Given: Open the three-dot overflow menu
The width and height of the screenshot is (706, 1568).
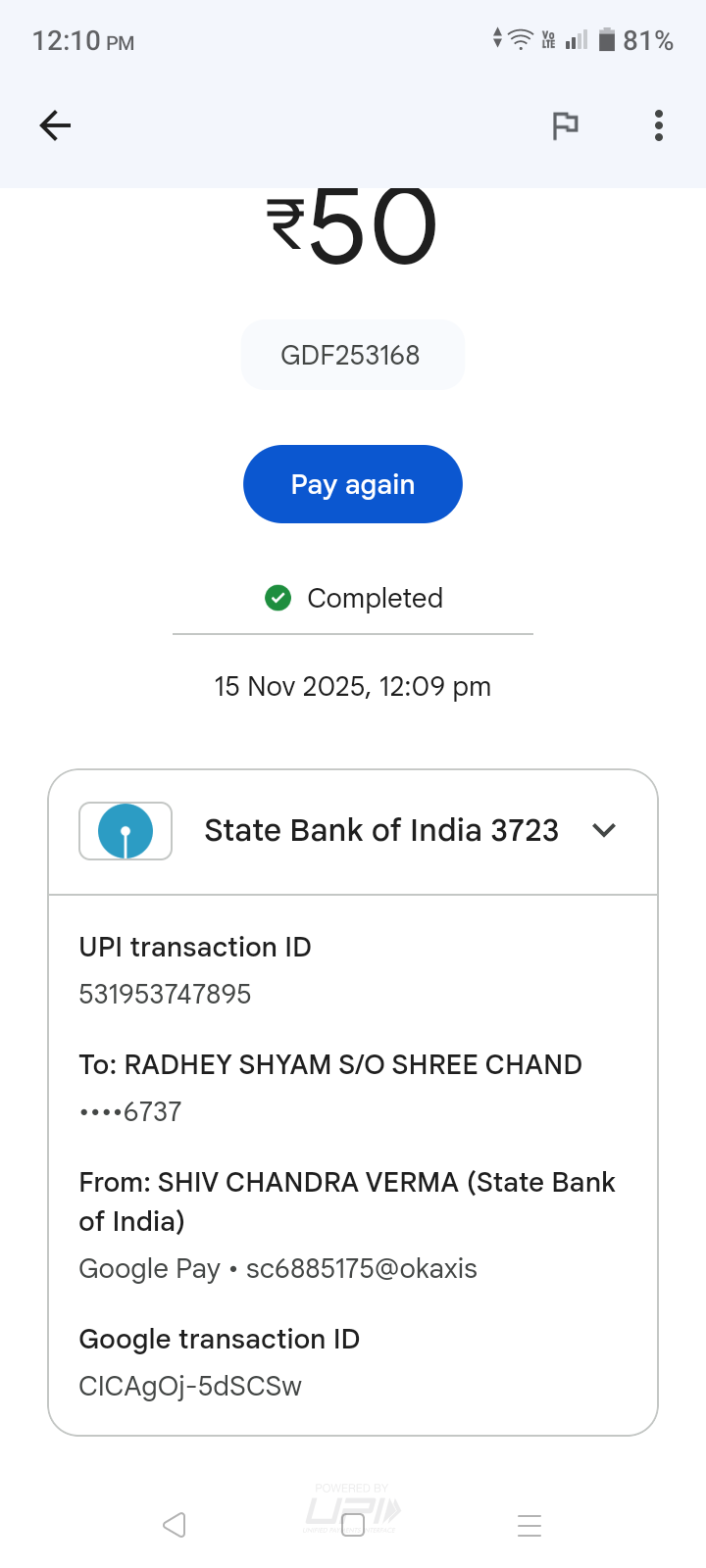Looking at the screenshot, I should (x=659, y=125).
